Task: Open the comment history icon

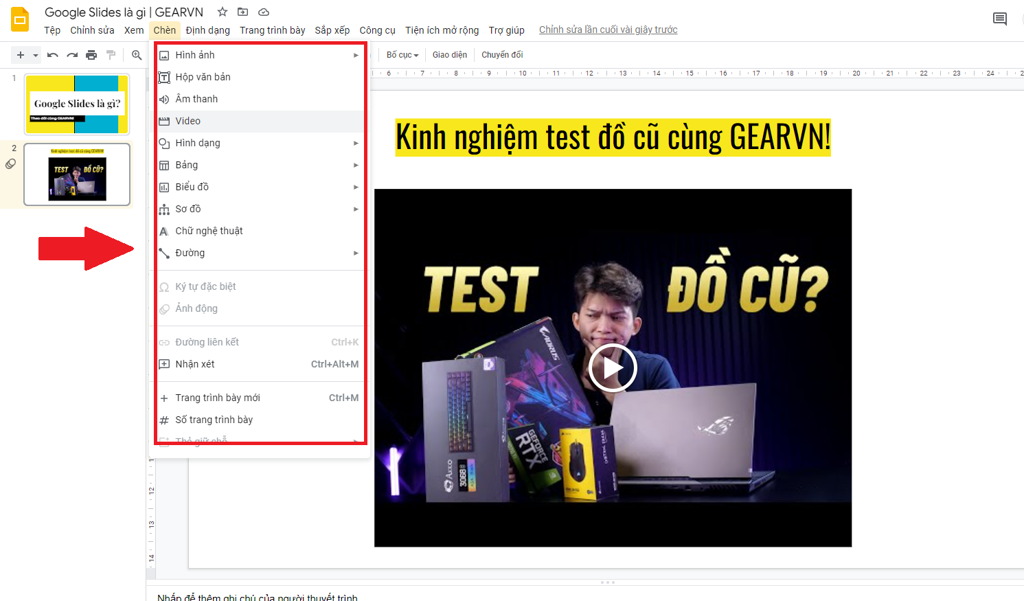Action: click(x=1000, y=19)
